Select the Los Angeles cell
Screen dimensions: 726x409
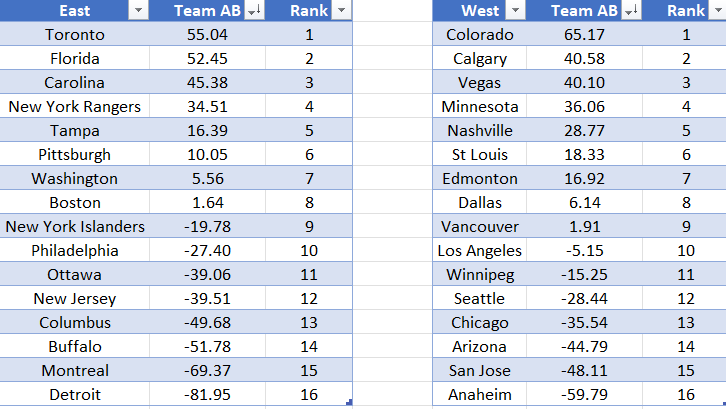(480, 251)
